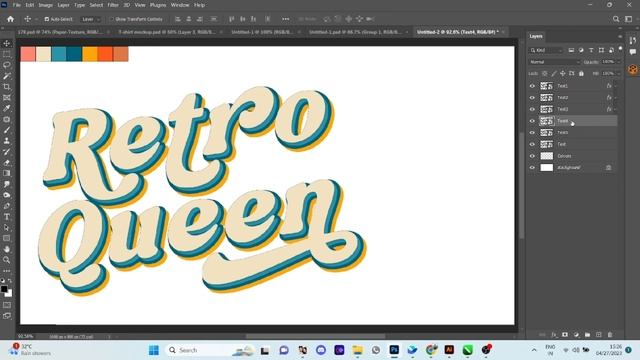Select the Move tool in toolbar
The image size is (640, 360).
click(7, 43)
